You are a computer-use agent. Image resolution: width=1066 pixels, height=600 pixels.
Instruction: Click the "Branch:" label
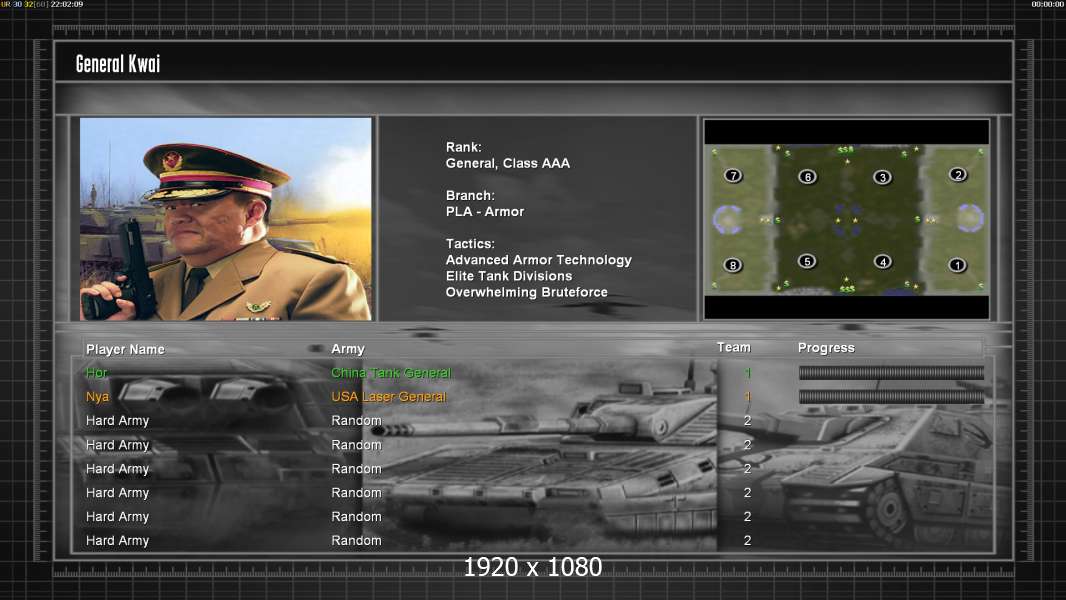click(x=470, y=195)
